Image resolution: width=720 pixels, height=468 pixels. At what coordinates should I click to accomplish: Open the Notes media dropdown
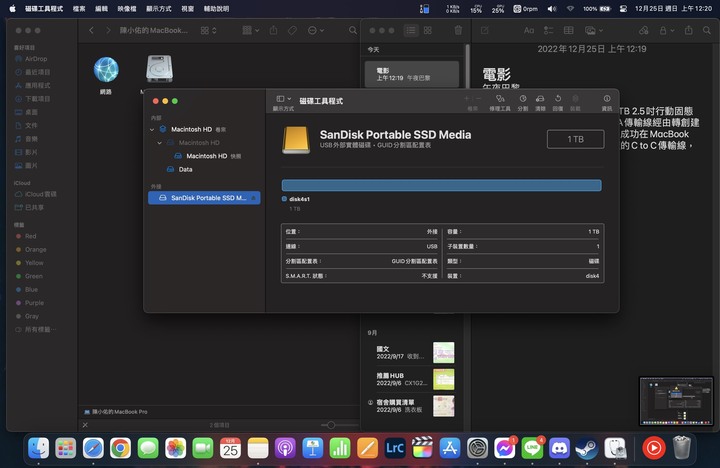point(594,30)
